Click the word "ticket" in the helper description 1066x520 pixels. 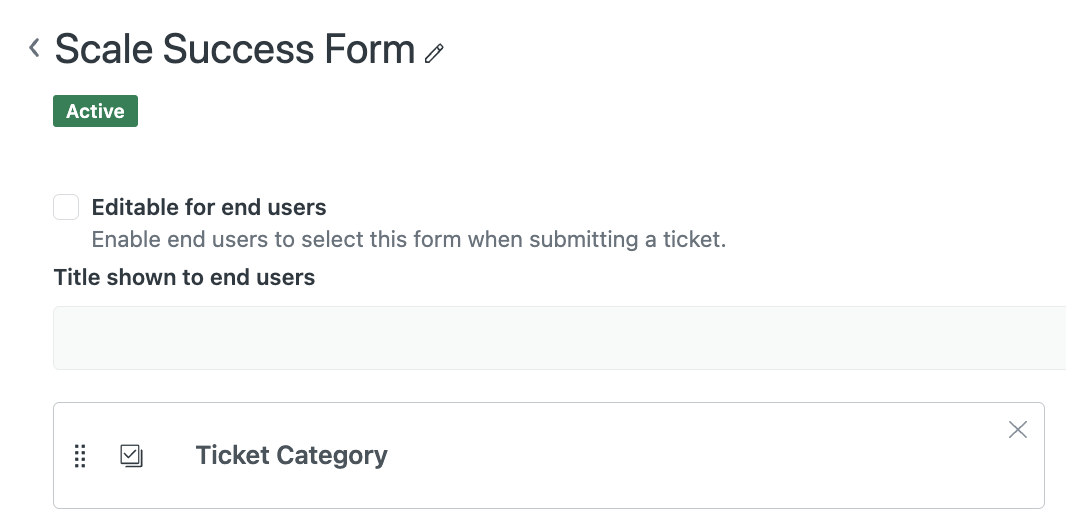[690, 240]
